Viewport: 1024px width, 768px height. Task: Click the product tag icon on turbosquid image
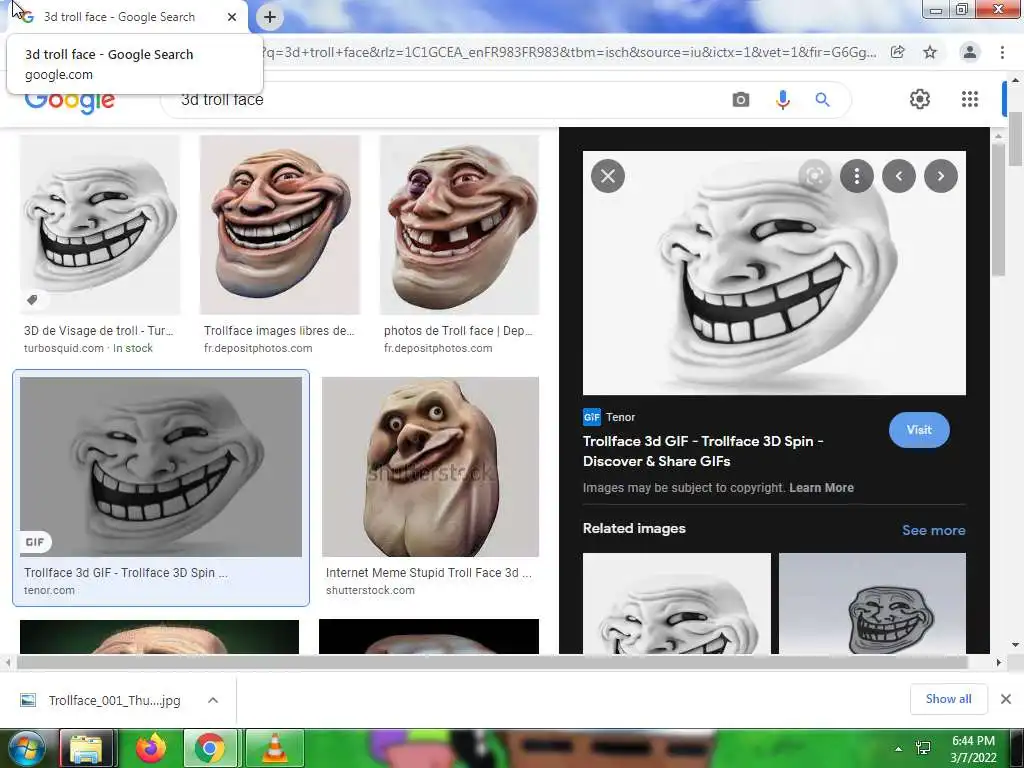coord(32,300)
